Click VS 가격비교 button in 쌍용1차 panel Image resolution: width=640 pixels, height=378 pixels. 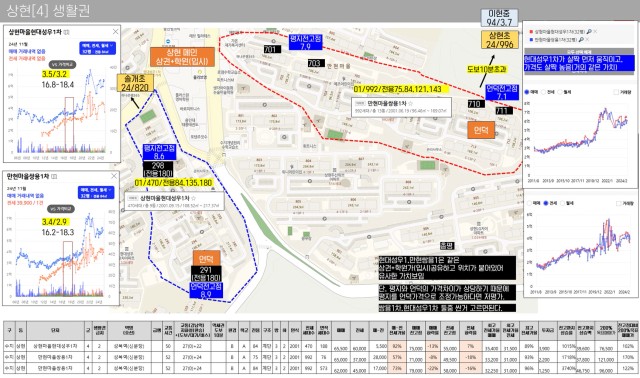click(x=61, y=209)
